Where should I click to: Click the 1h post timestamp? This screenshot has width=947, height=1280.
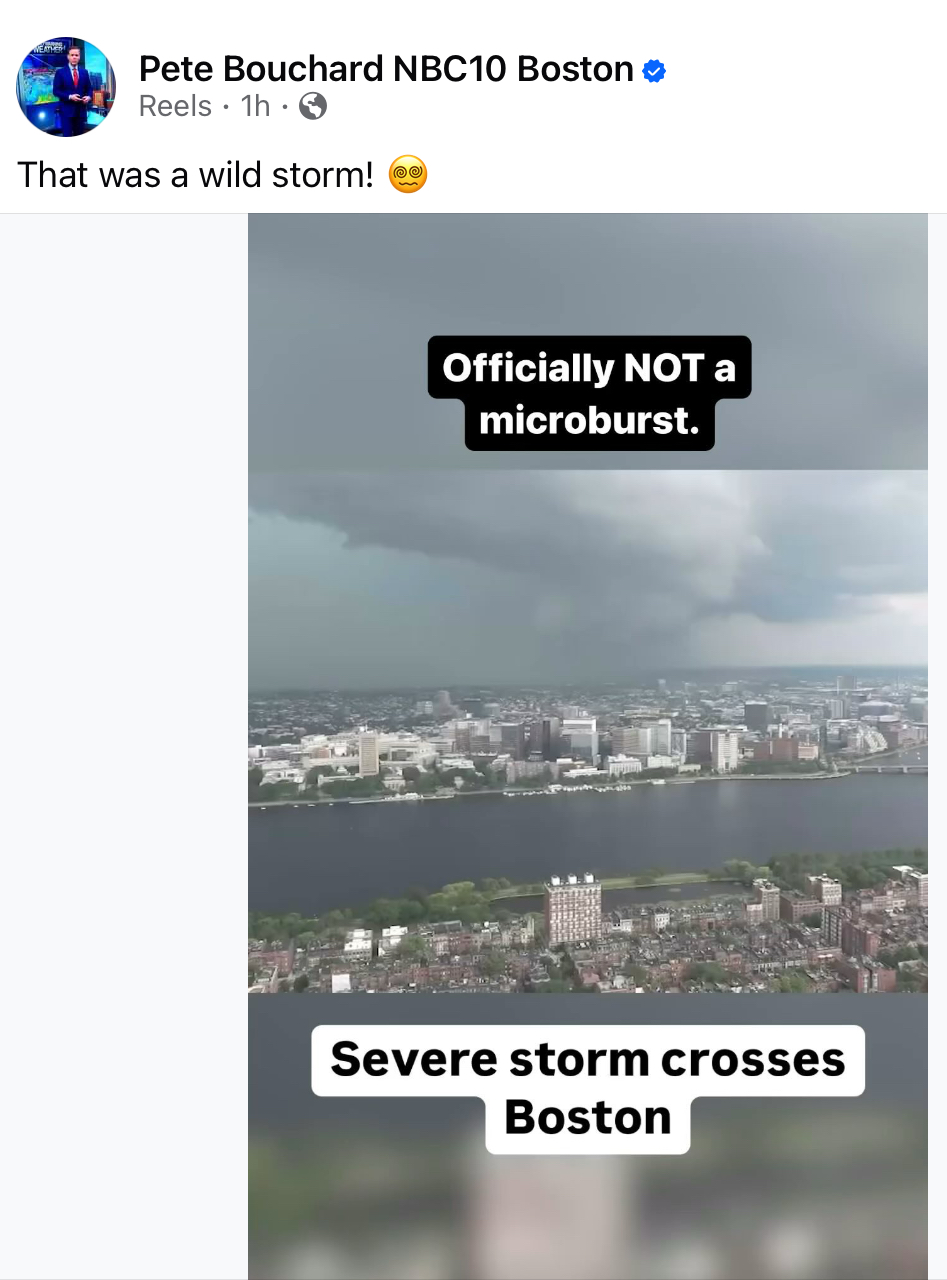(255, 106)
